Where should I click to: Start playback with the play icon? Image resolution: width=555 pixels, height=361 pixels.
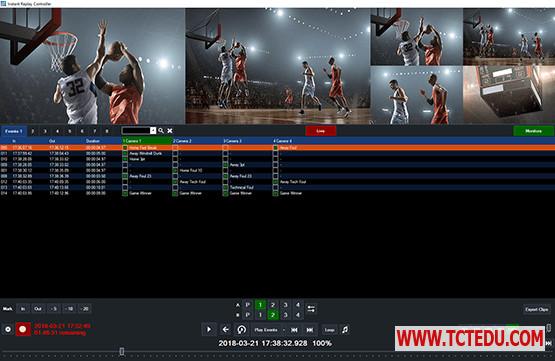[x=209, y=330]
